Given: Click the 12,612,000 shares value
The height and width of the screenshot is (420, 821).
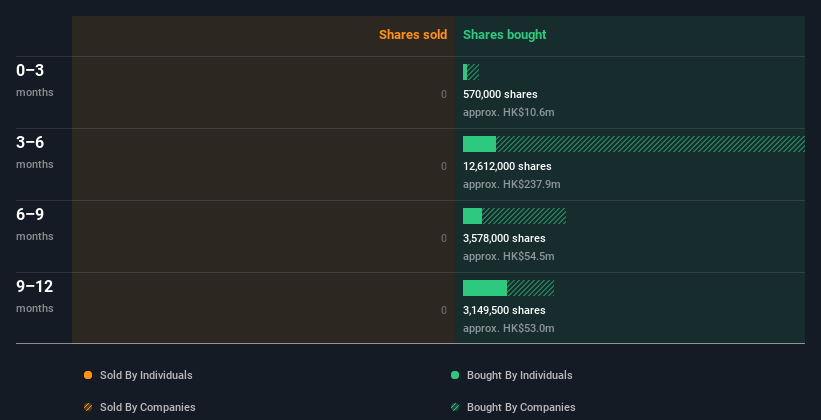Looking at the screenshot, I should point(507,166).
